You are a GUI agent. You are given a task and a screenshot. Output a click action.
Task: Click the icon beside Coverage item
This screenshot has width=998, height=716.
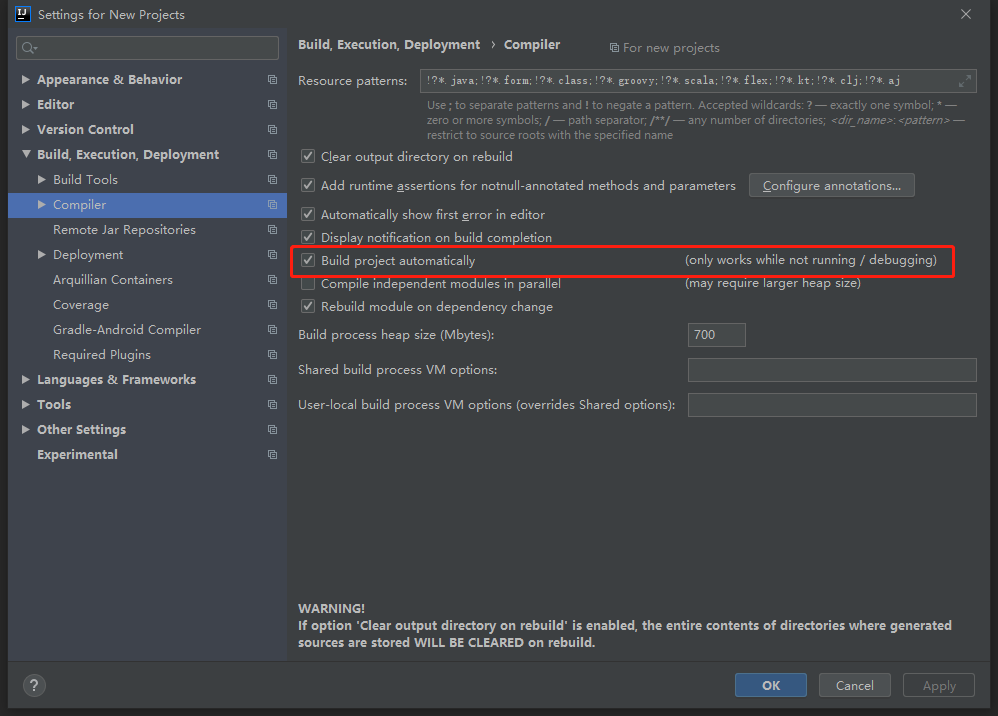272,304
